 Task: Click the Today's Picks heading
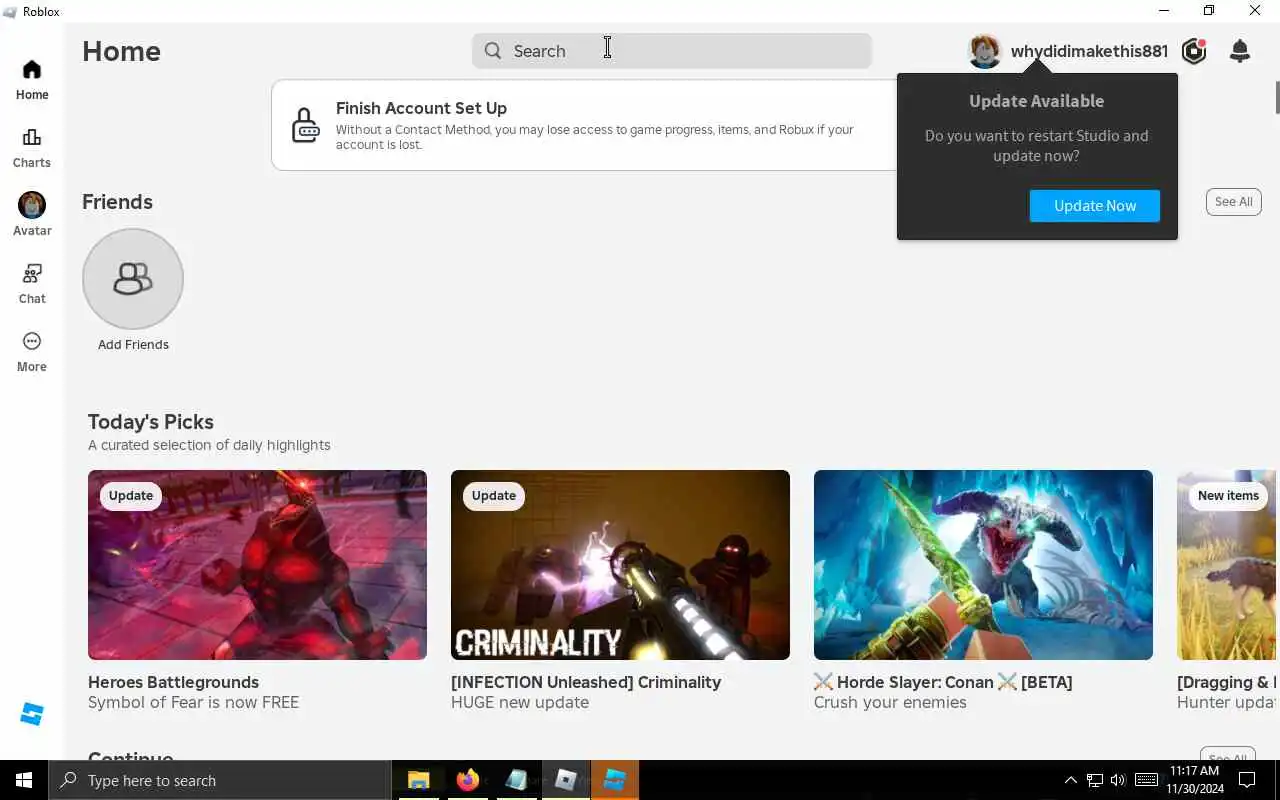point(151,422)
